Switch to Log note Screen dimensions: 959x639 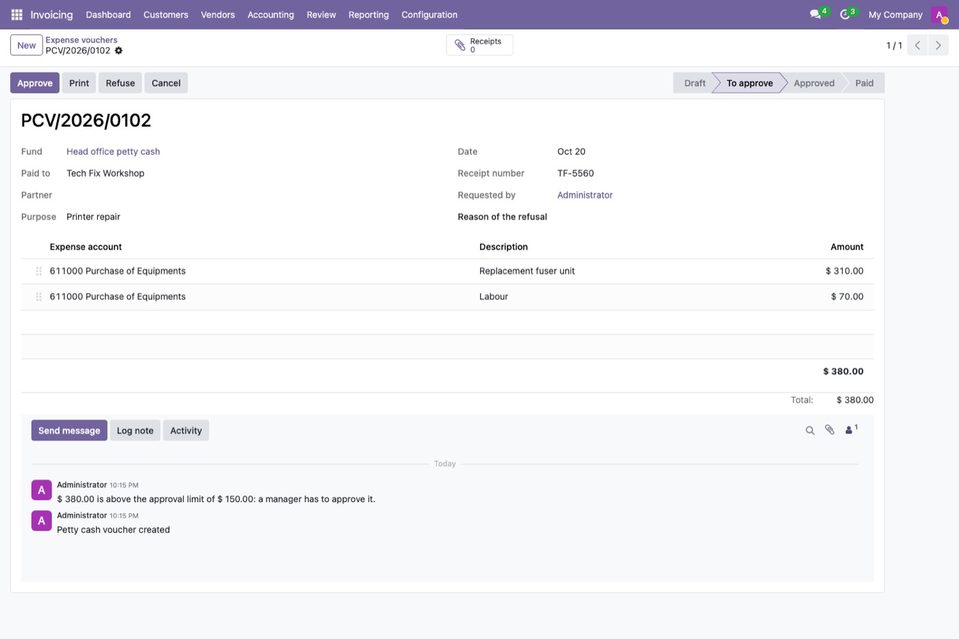pyautogui.click(x=135, y=430)
